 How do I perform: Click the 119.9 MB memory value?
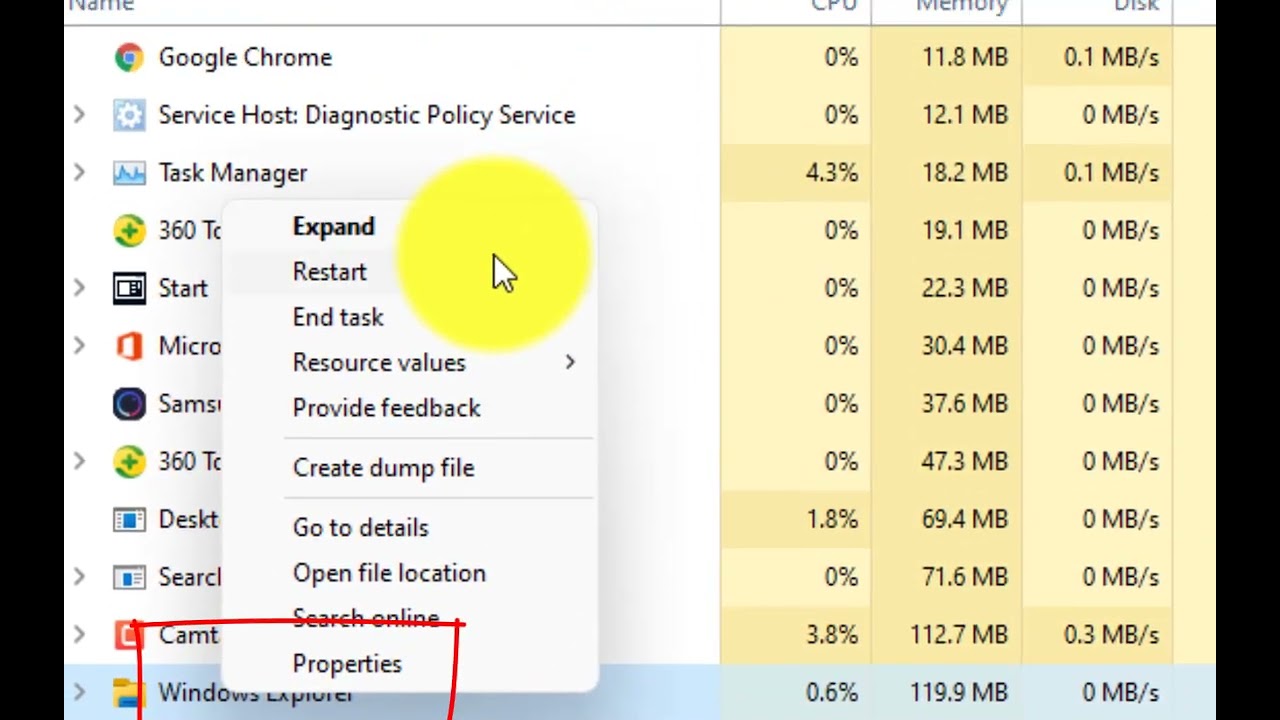(959, 692)
